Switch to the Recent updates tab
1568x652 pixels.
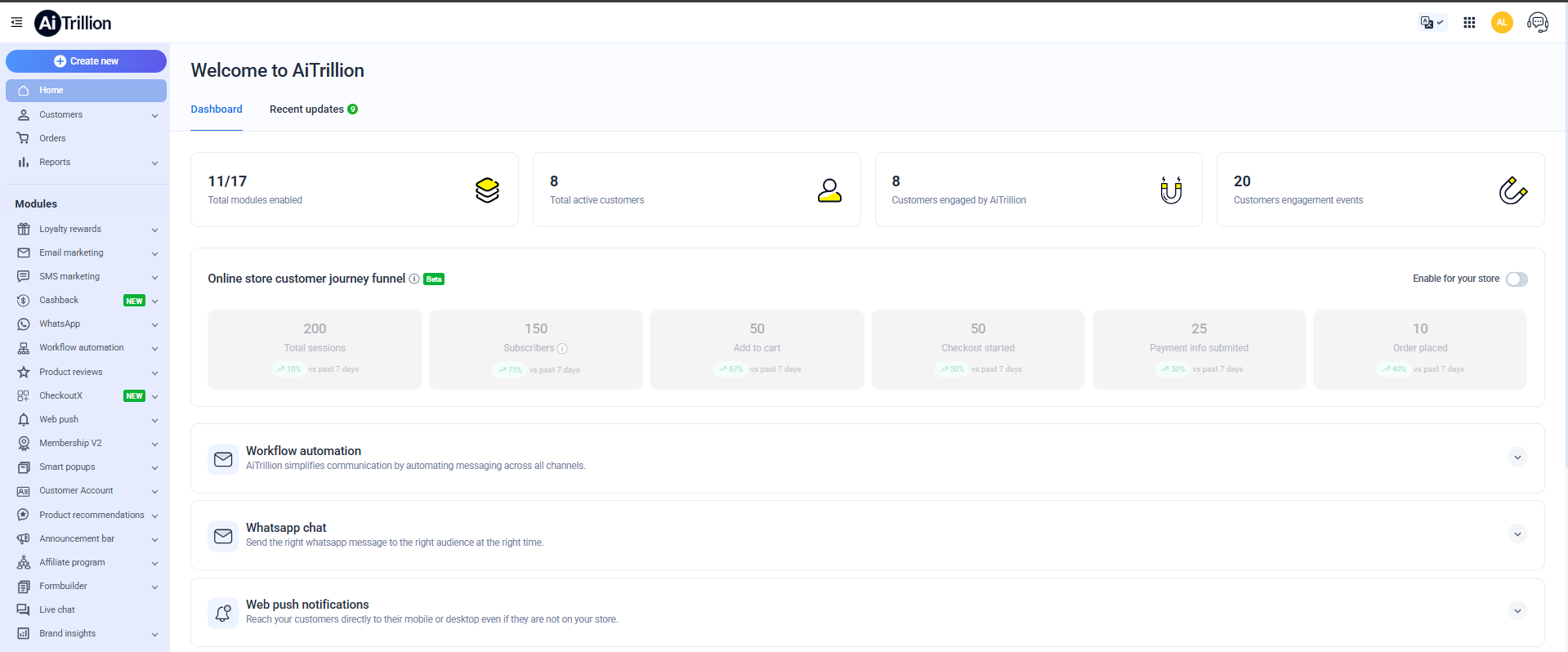(x=314, y=109)
